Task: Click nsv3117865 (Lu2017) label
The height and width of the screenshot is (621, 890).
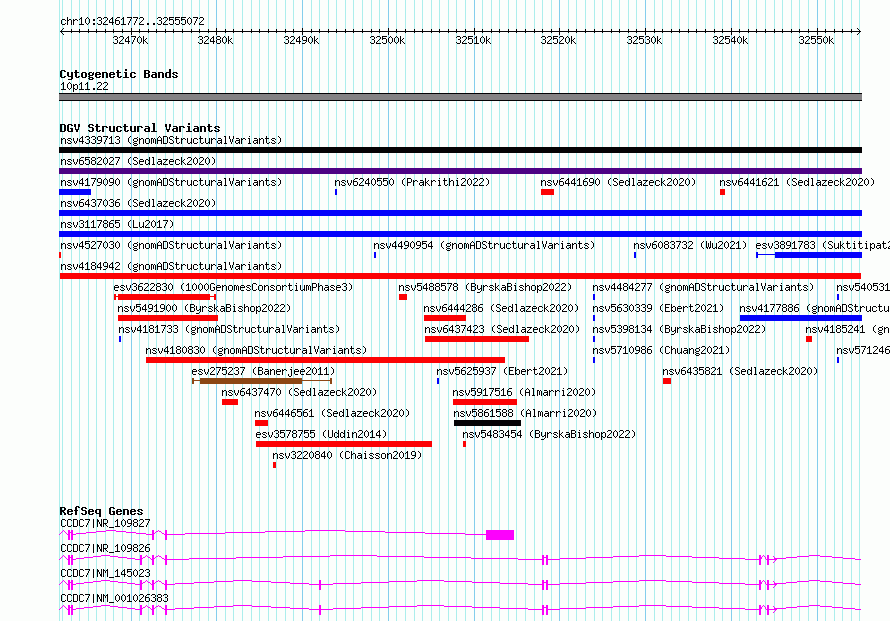Action: (117, 224)
